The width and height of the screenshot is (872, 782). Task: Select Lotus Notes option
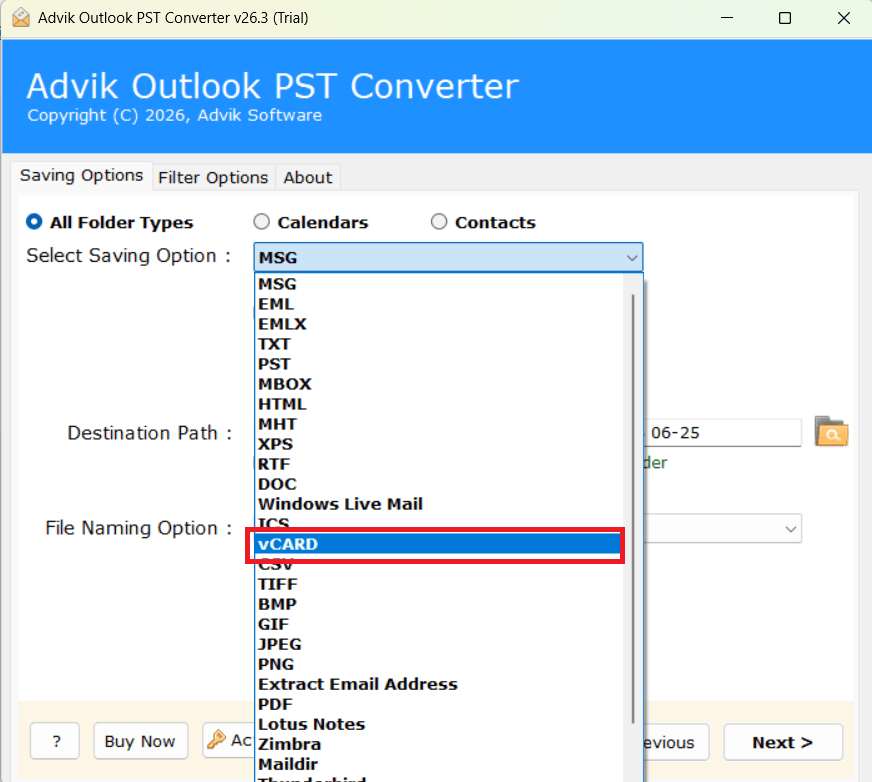tap(439, 724)
